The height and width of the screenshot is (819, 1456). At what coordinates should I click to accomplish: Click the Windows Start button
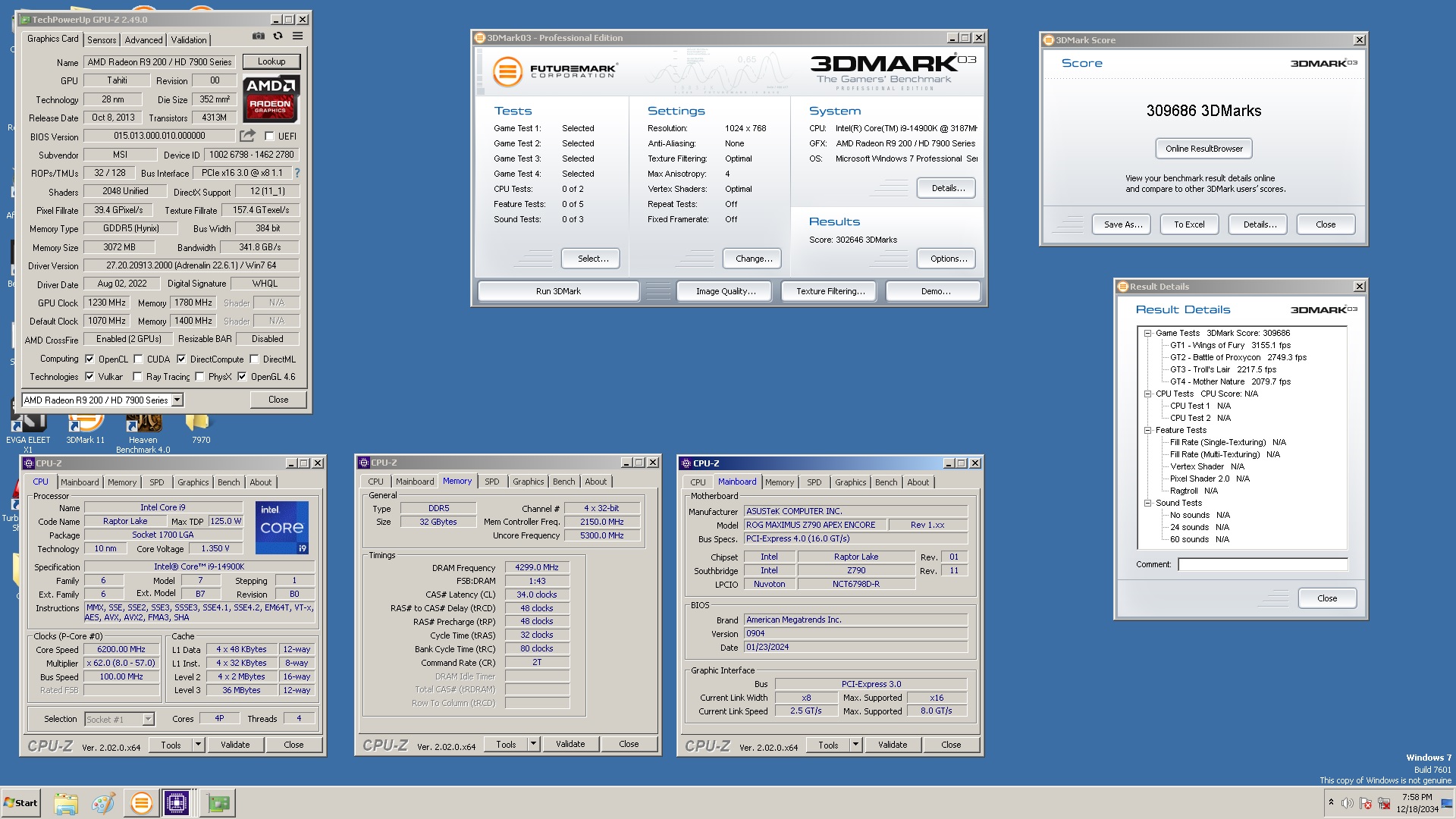(20, 803)
